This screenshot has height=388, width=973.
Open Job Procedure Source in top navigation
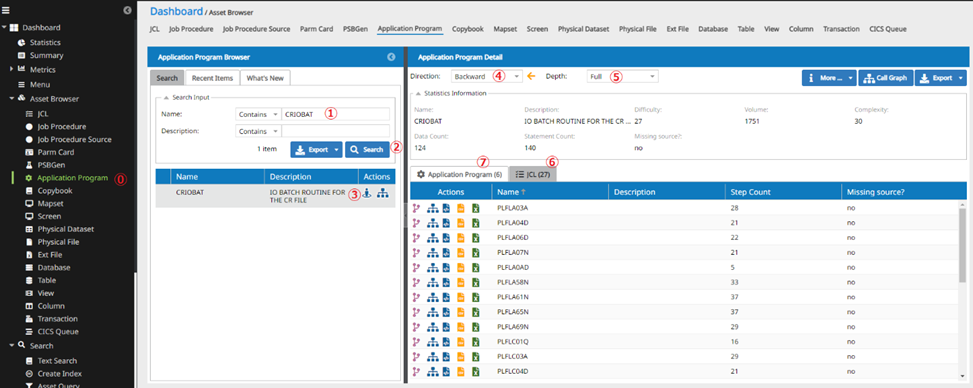tap(256, 29)
